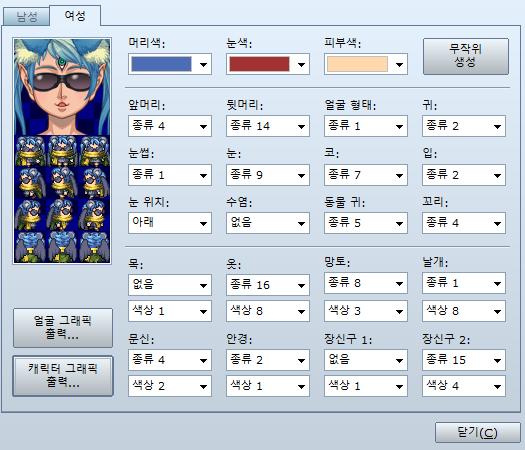Switch to the 남성 tab
The image size is (525, 450).
(27, 17)
